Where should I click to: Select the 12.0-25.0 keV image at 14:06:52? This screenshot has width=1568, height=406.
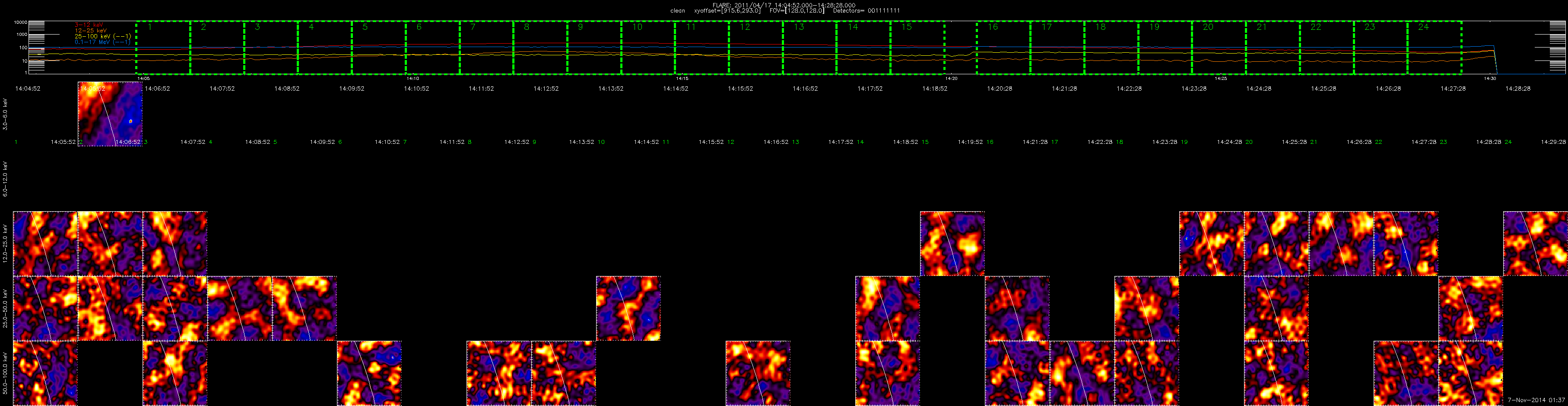(x=175, y=244)
